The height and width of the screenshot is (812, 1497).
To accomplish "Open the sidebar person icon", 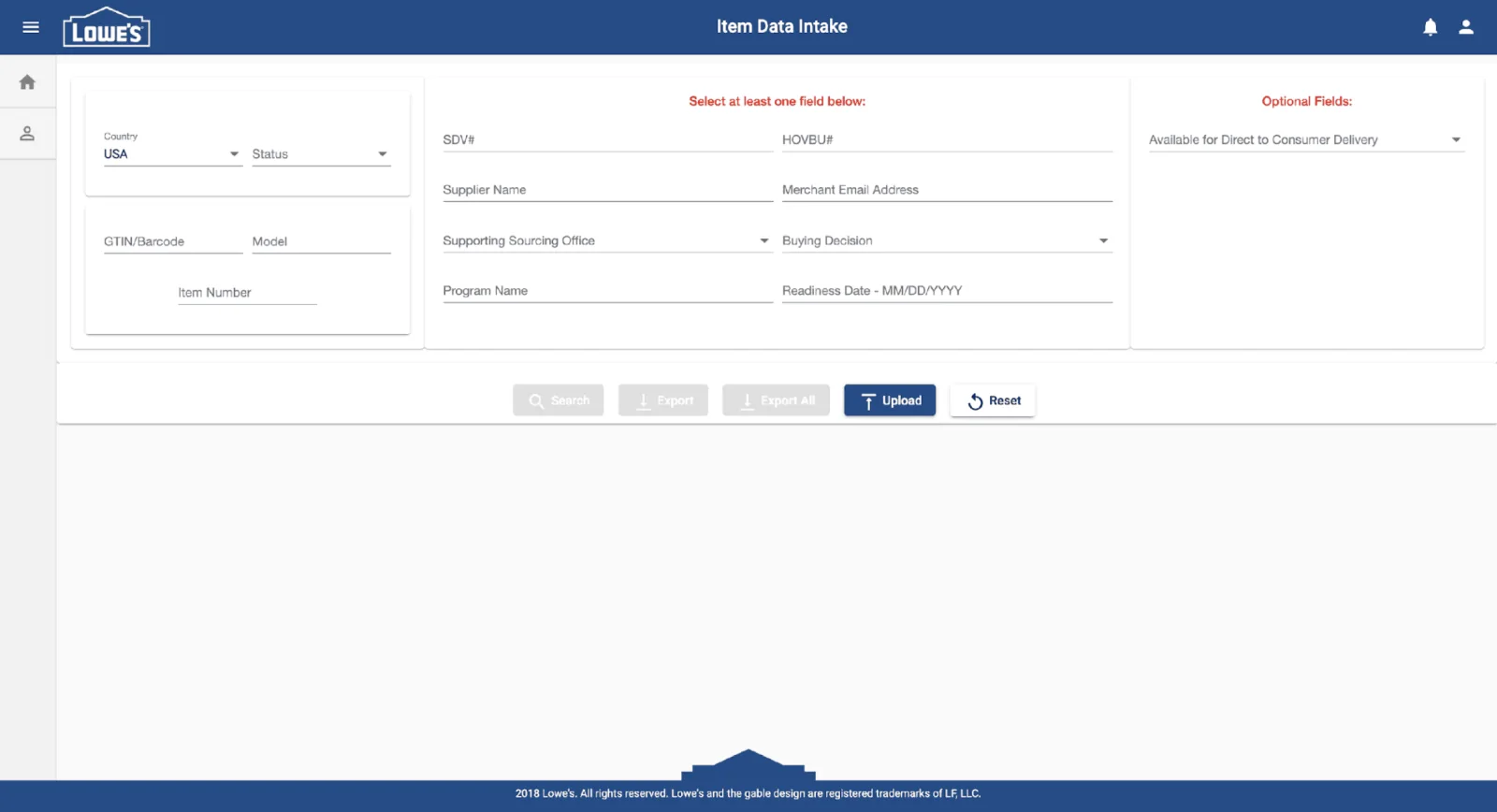I will pyautogui.click(x=27, y=134).
